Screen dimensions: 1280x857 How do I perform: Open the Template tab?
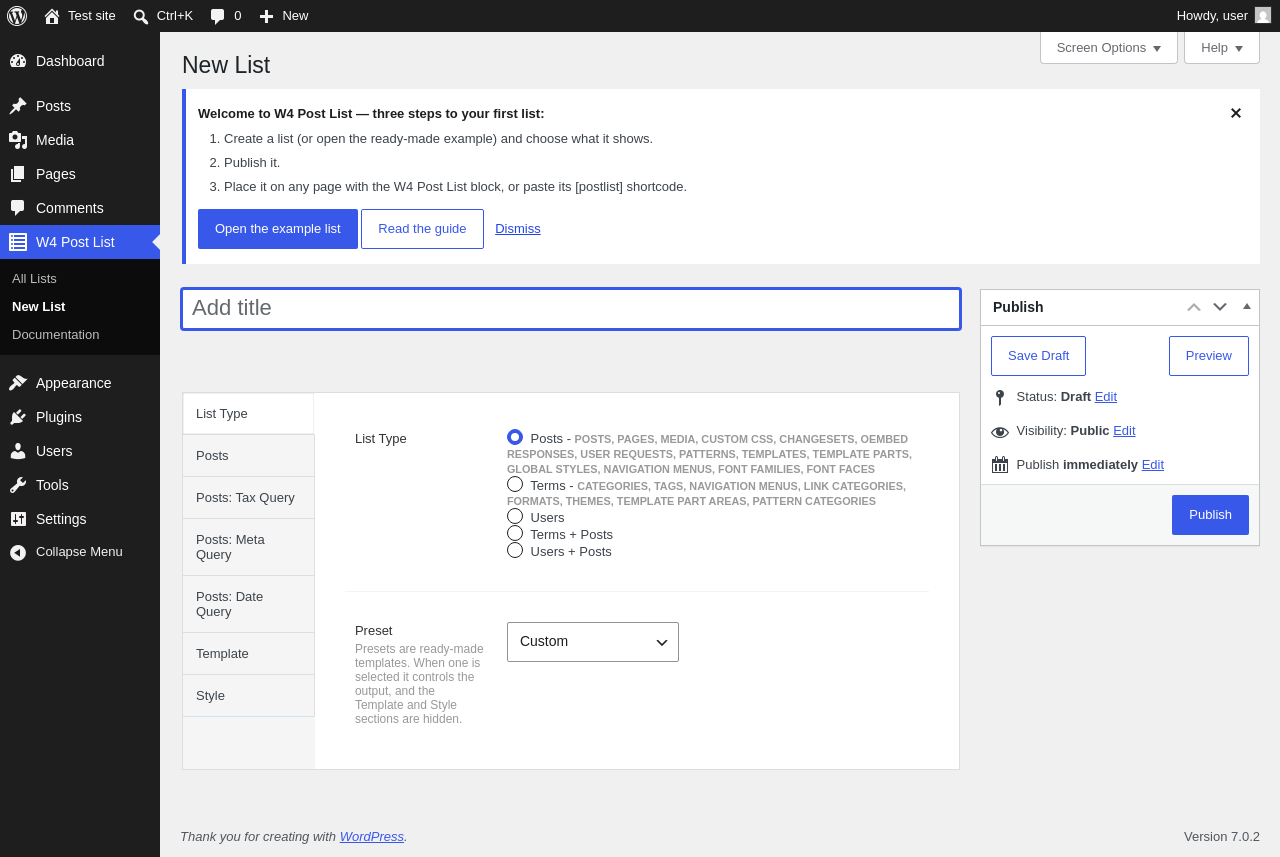click(248, 653)
